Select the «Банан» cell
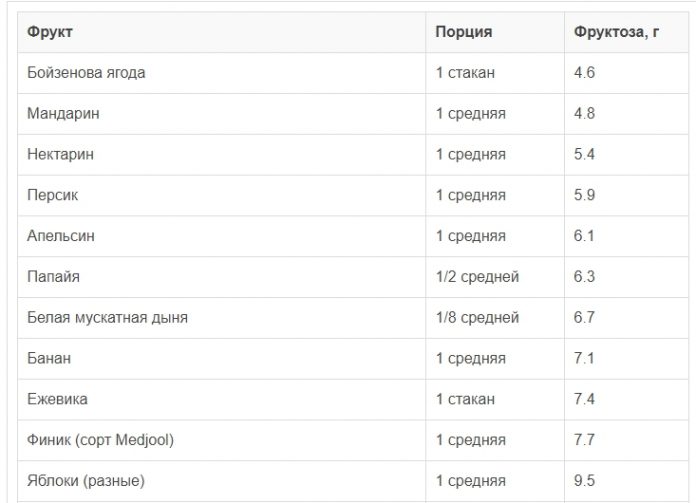Image resolution: width=696 pixels, height=503 pixels. pos(50,358)
